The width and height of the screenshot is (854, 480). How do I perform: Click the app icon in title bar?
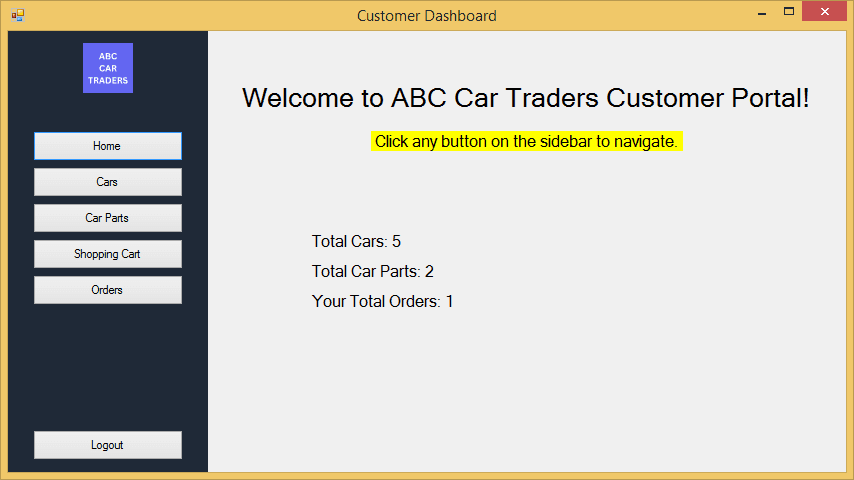[x=18, y=15]
